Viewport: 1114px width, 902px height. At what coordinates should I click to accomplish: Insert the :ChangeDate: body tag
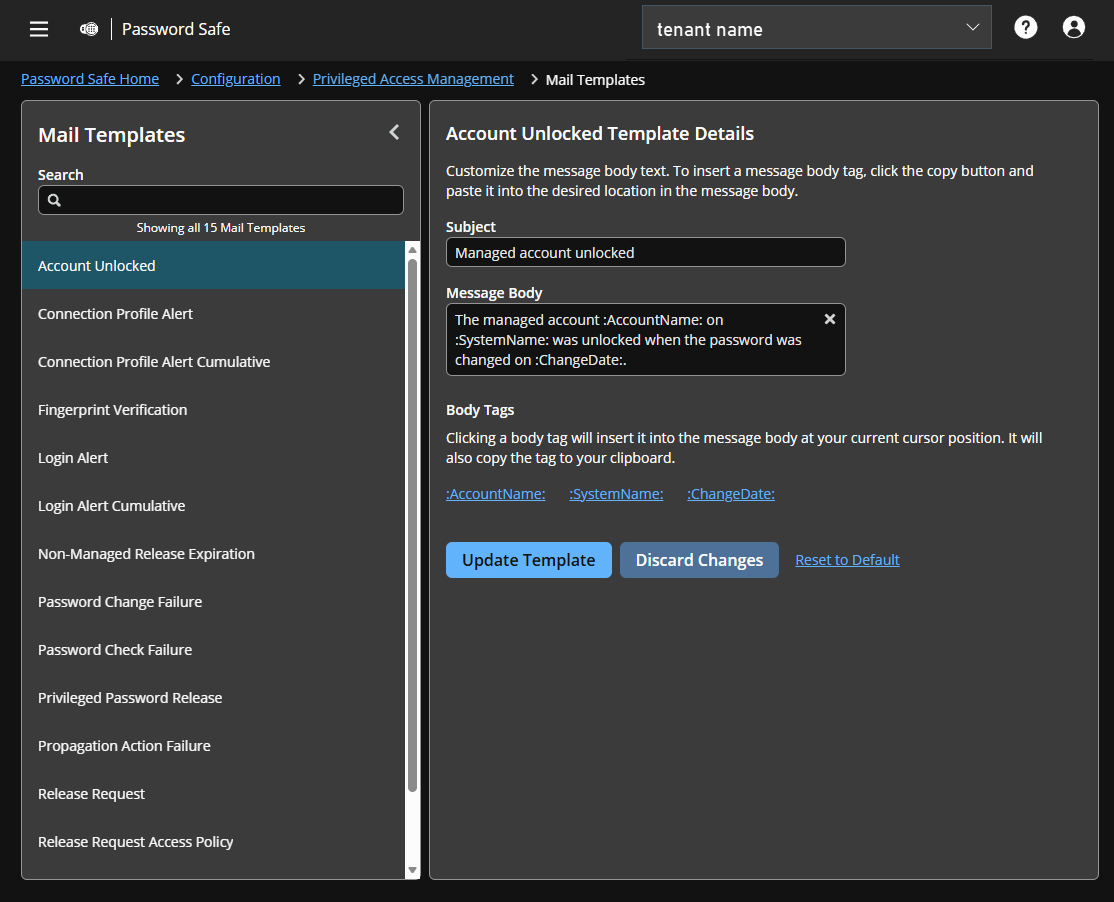click(x=731, y=493)
